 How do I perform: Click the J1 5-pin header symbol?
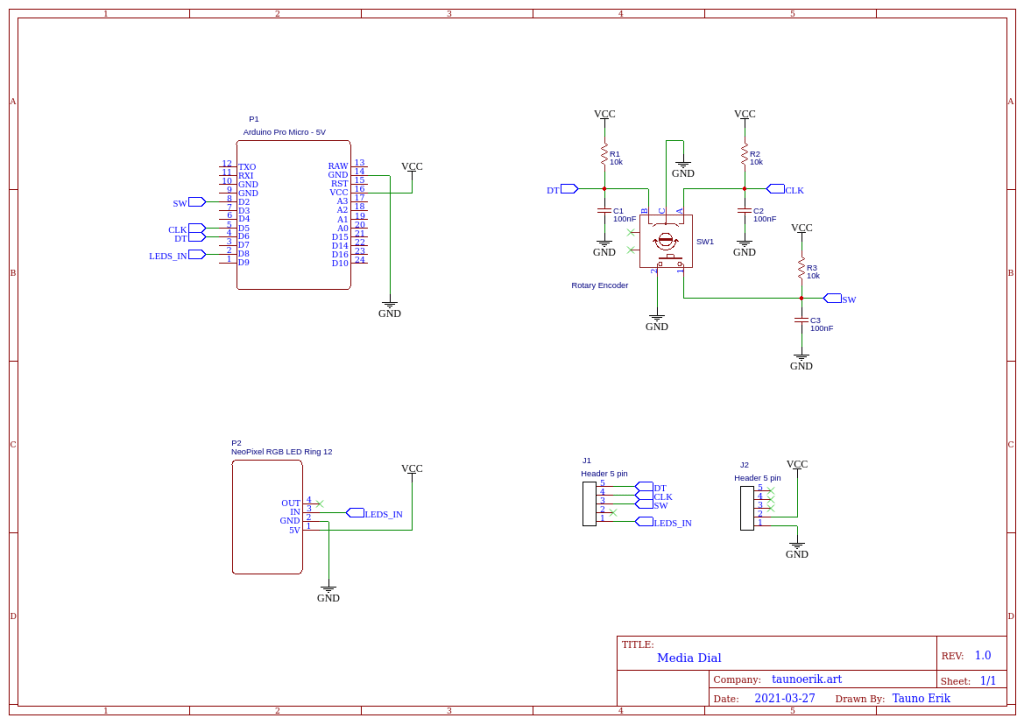pyautogui.click(x=589, y=503)
